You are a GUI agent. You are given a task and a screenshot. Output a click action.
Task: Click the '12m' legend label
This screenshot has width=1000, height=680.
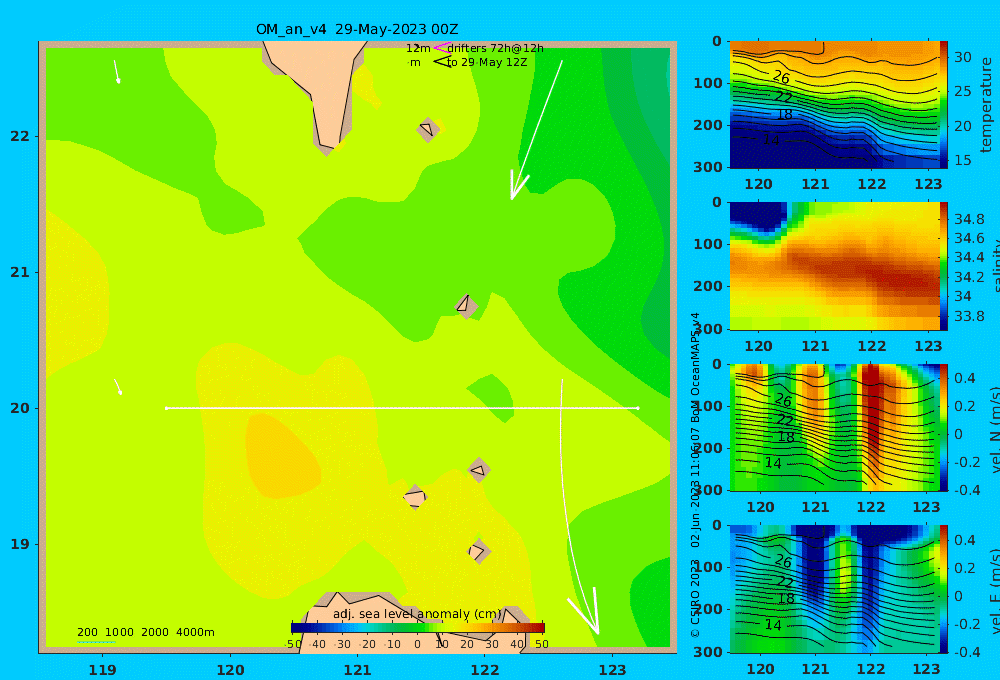pyautogui.click(x=418, y=48)
